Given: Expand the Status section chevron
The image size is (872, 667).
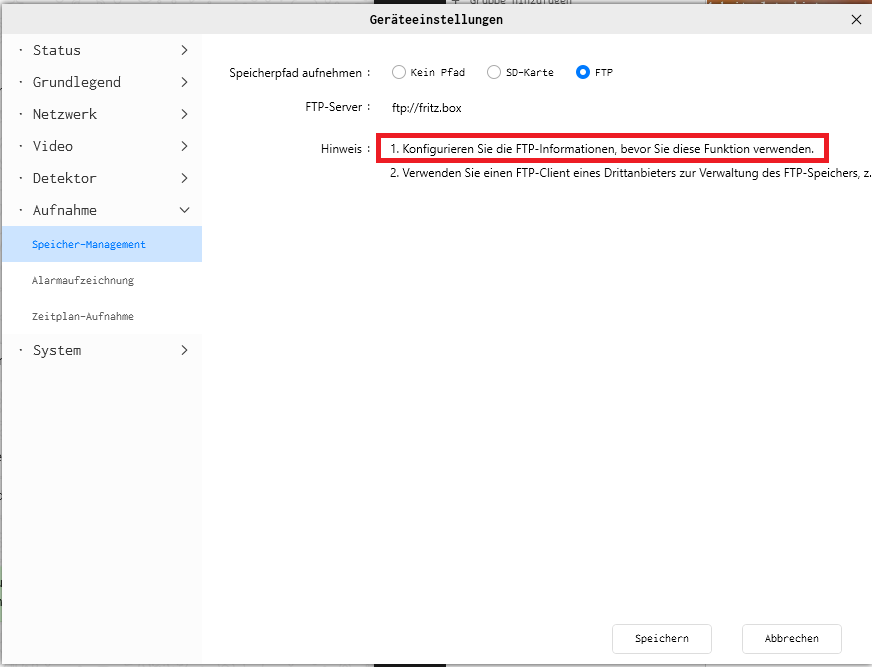Looking at the screenshot, I should 184,50.
